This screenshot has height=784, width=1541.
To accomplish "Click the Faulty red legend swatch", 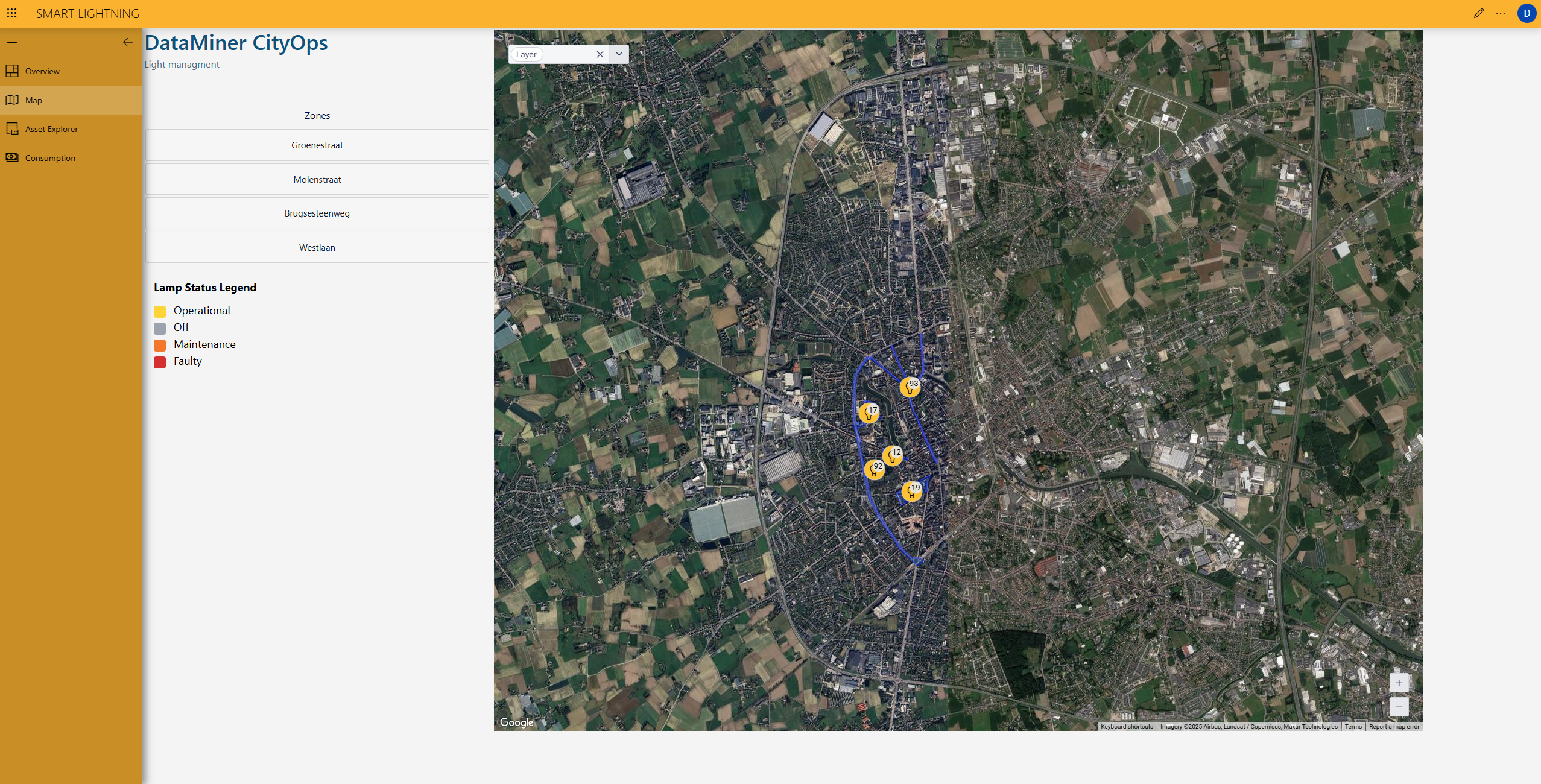I will (160, 362).
